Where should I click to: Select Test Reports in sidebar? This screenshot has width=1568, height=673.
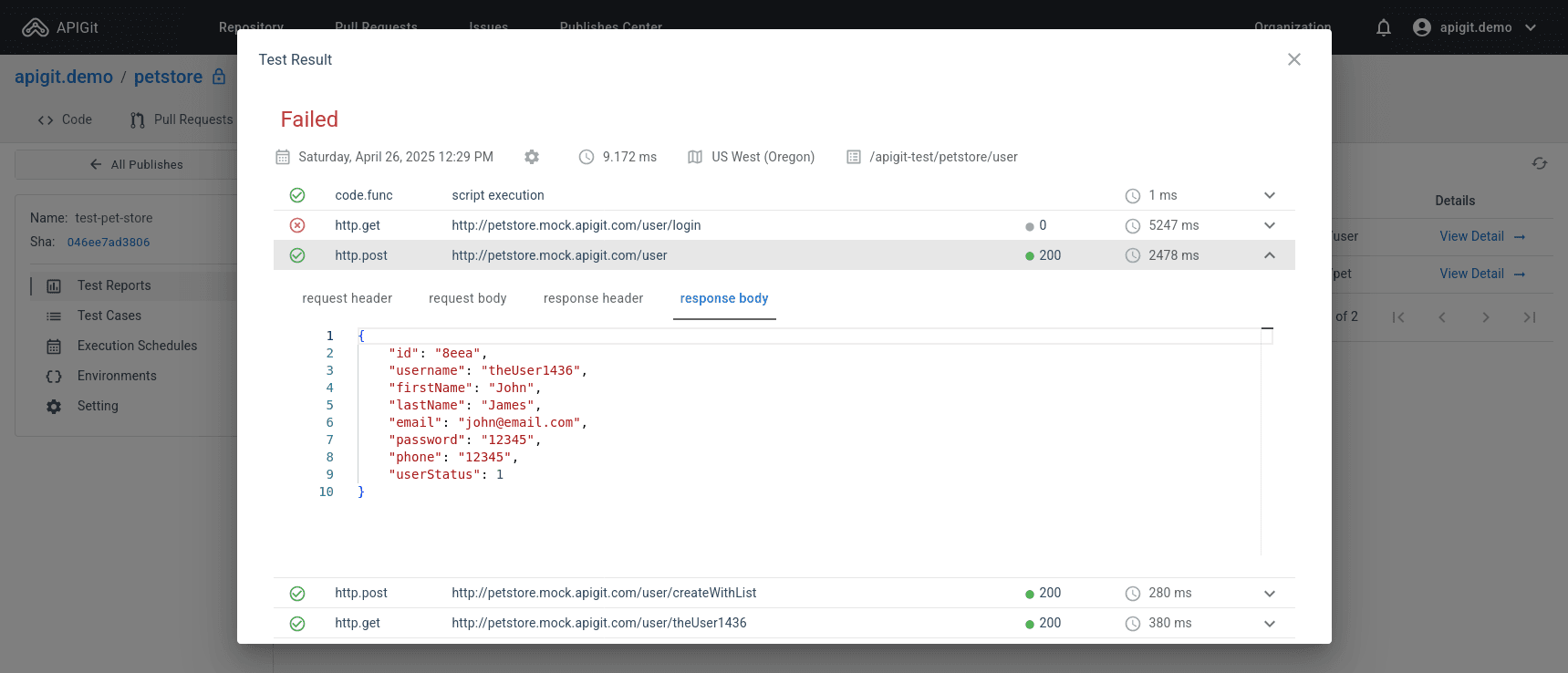(114, 285)
